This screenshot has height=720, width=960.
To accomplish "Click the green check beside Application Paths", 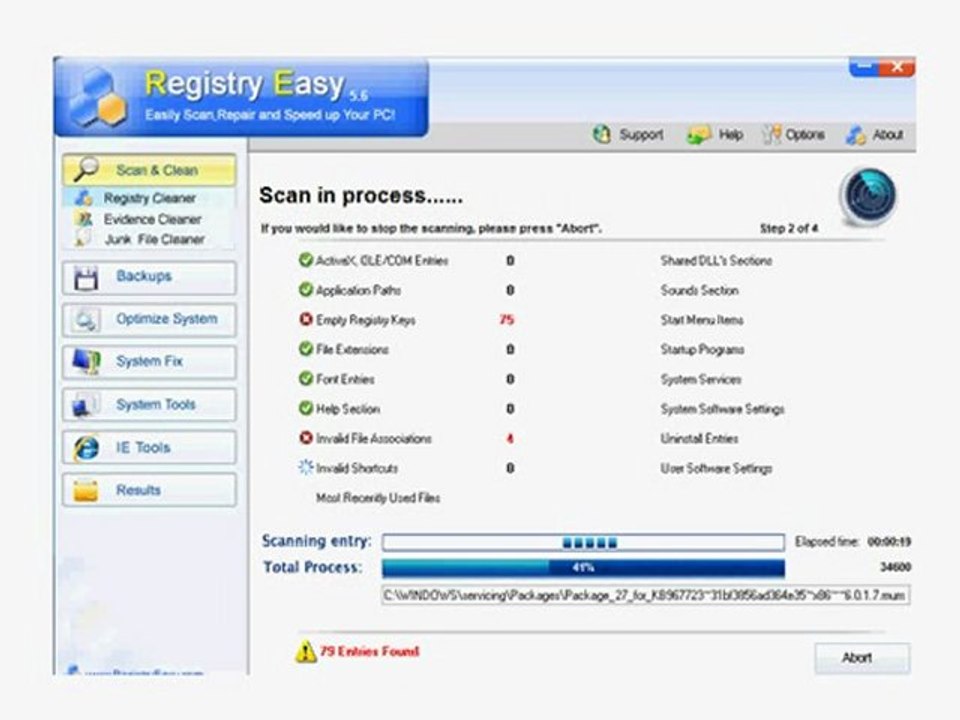I will tap(306, 290).
